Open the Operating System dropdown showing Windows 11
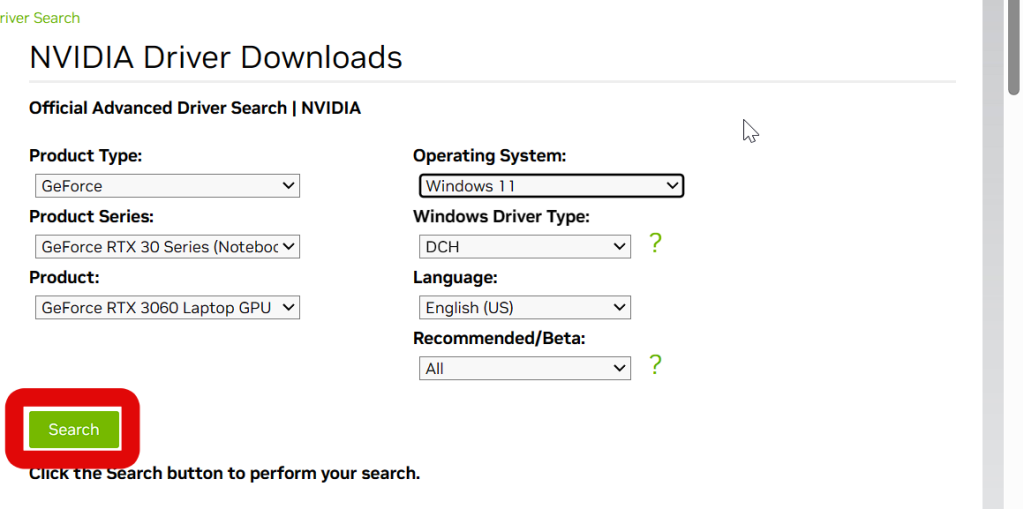Screen dimensions: 1024x509 pyautogui.click(x=550, y=186)
